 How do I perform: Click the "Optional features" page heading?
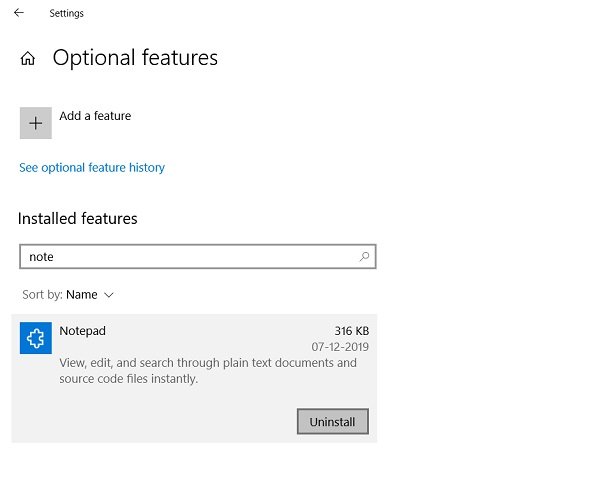[x=135, y=58]
